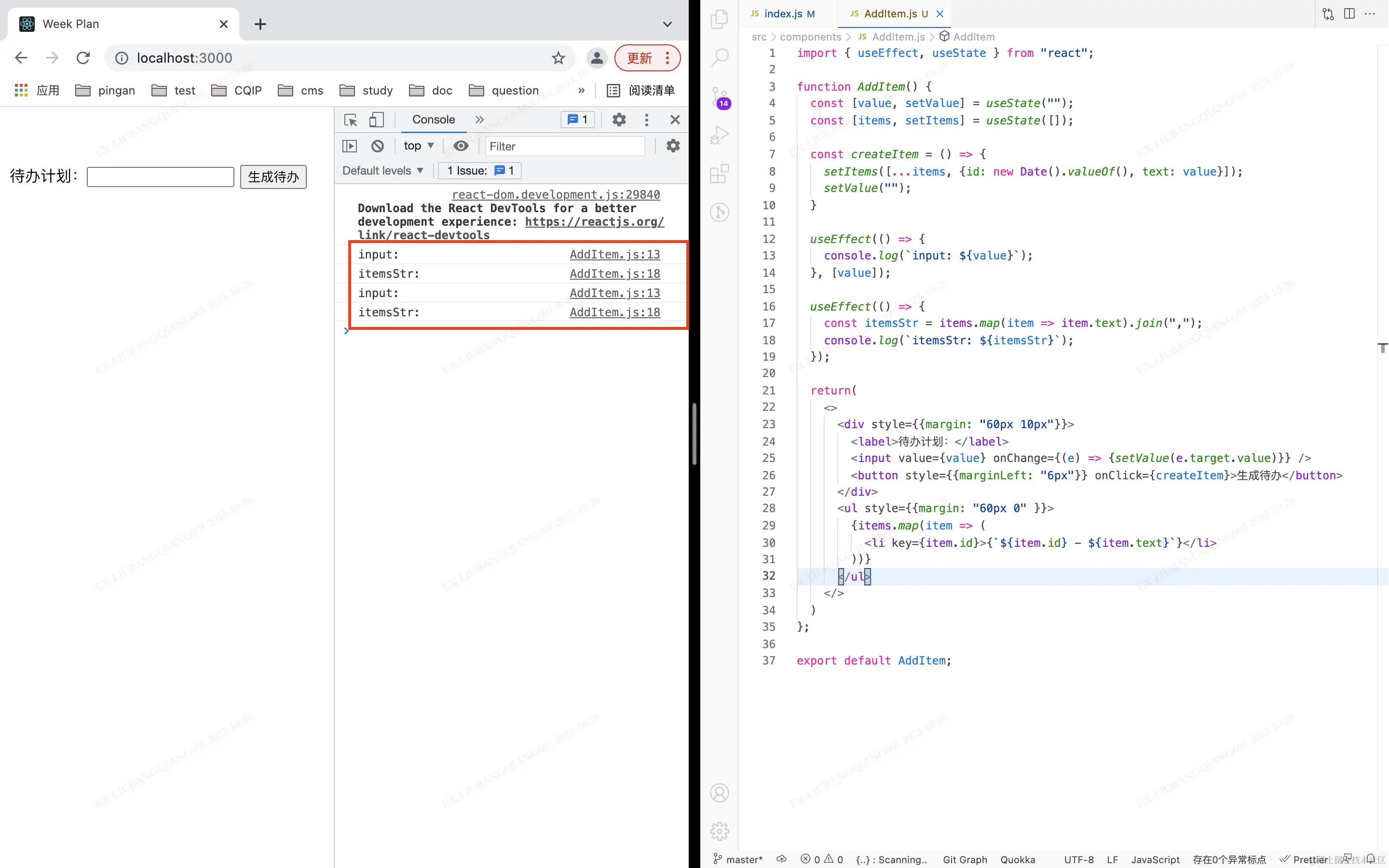Click the DevTools panel vertical scrollbar
Image resolution: width=1389 pixels, height=868 pixels.
pyautogui.click(x=694, y=434)
